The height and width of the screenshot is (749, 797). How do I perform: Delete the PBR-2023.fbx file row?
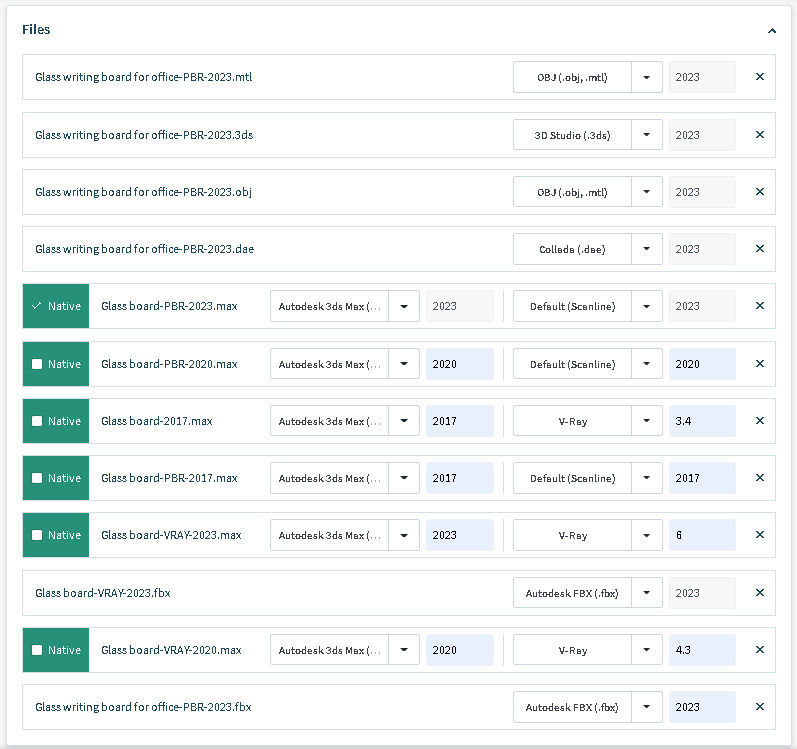point(760,707)
